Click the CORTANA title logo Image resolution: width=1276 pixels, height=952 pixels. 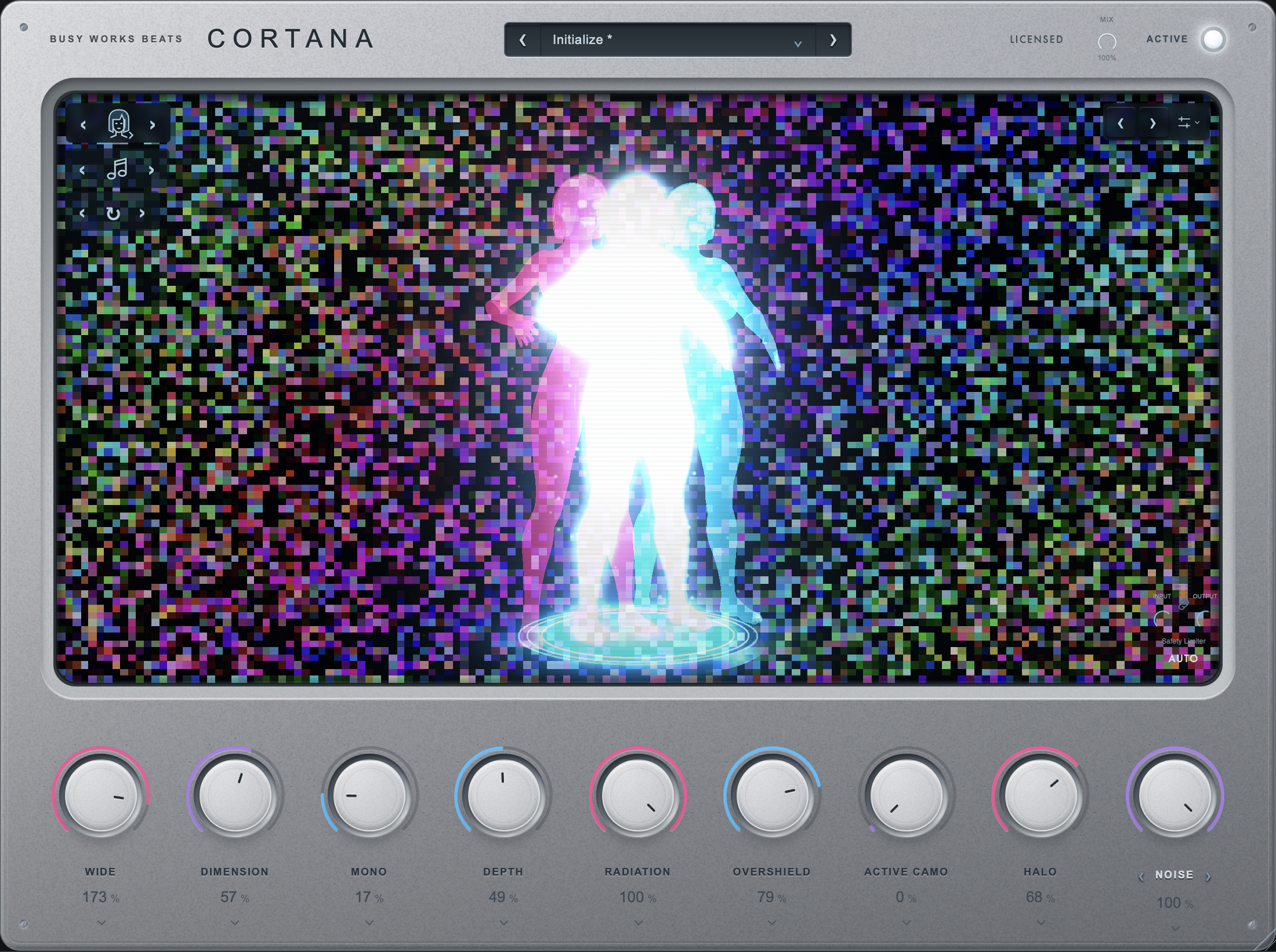[x=291, y=39]
